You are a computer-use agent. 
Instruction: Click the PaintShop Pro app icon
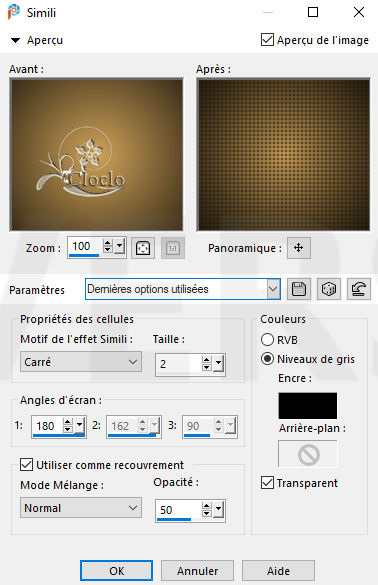[x=14, y=12]
